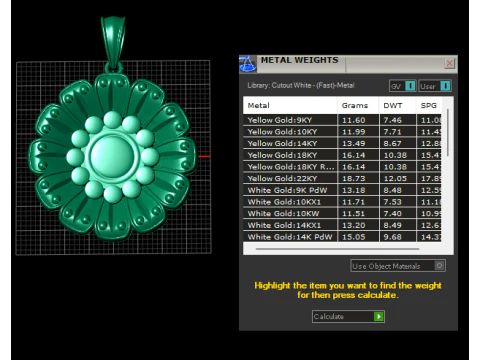Image resolution: width=480 pixels, height=360 pixels.
Task: Select the Yellow Gold:9KY row
Action: (342, 120)
